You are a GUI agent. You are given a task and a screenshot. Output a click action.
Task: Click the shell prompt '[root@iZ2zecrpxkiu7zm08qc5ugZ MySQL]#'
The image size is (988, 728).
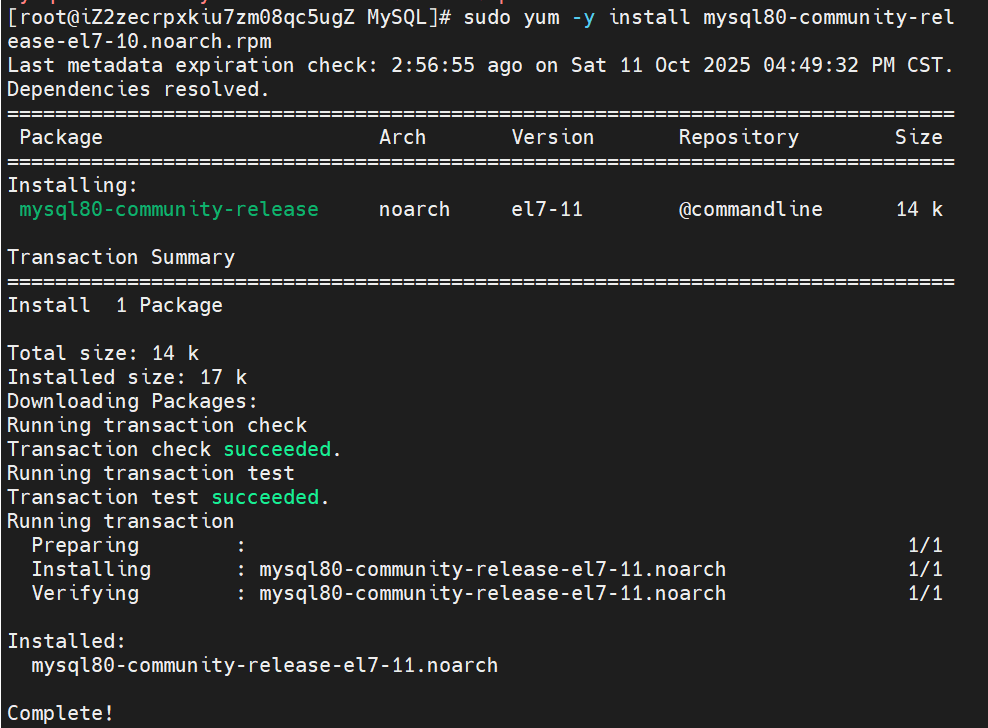pos(229,17)
